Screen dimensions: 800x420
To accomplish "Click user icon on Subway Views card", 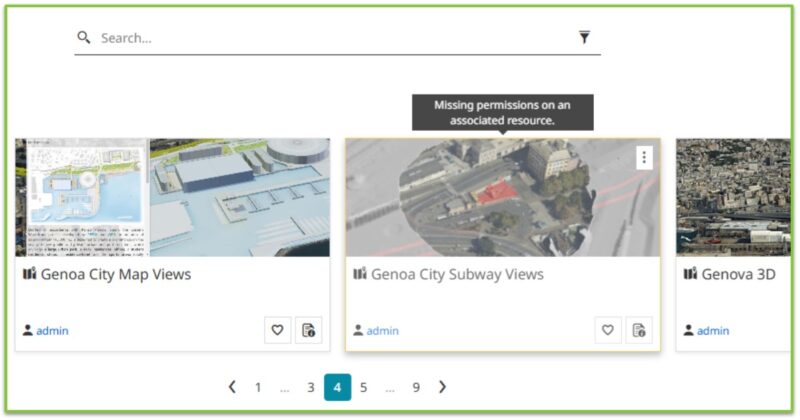I will 358,330.
